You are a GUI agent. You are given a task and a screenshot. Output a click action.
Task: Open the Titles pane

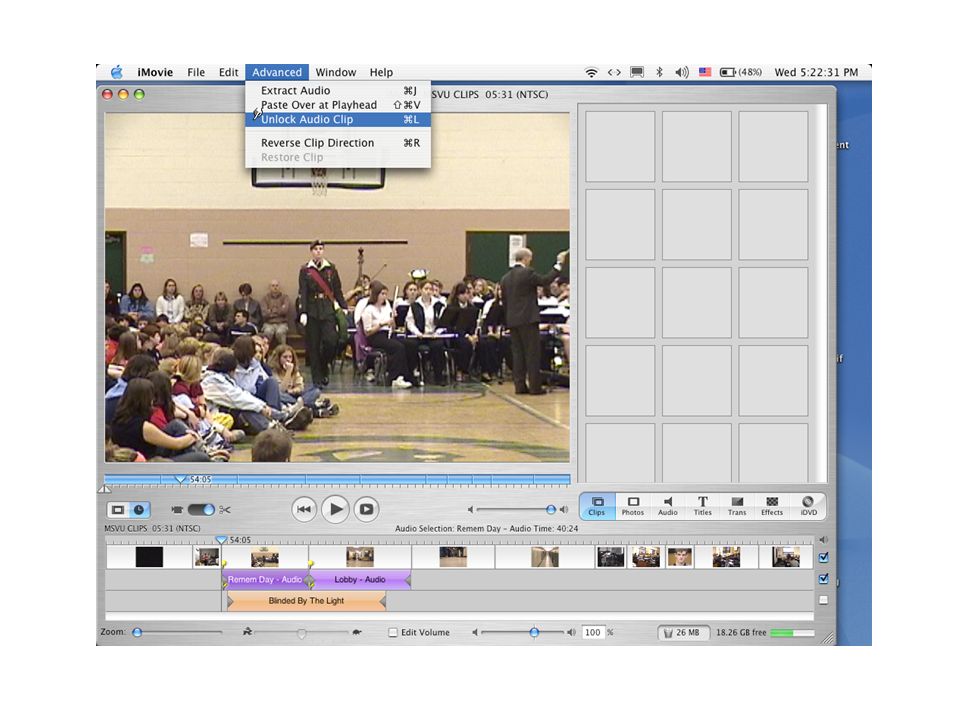point(702,506)
